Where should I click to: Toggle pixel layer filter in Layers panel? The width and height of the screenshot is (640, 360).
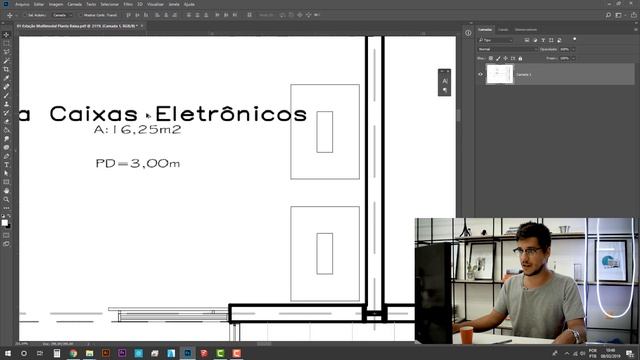coord(527,40)
